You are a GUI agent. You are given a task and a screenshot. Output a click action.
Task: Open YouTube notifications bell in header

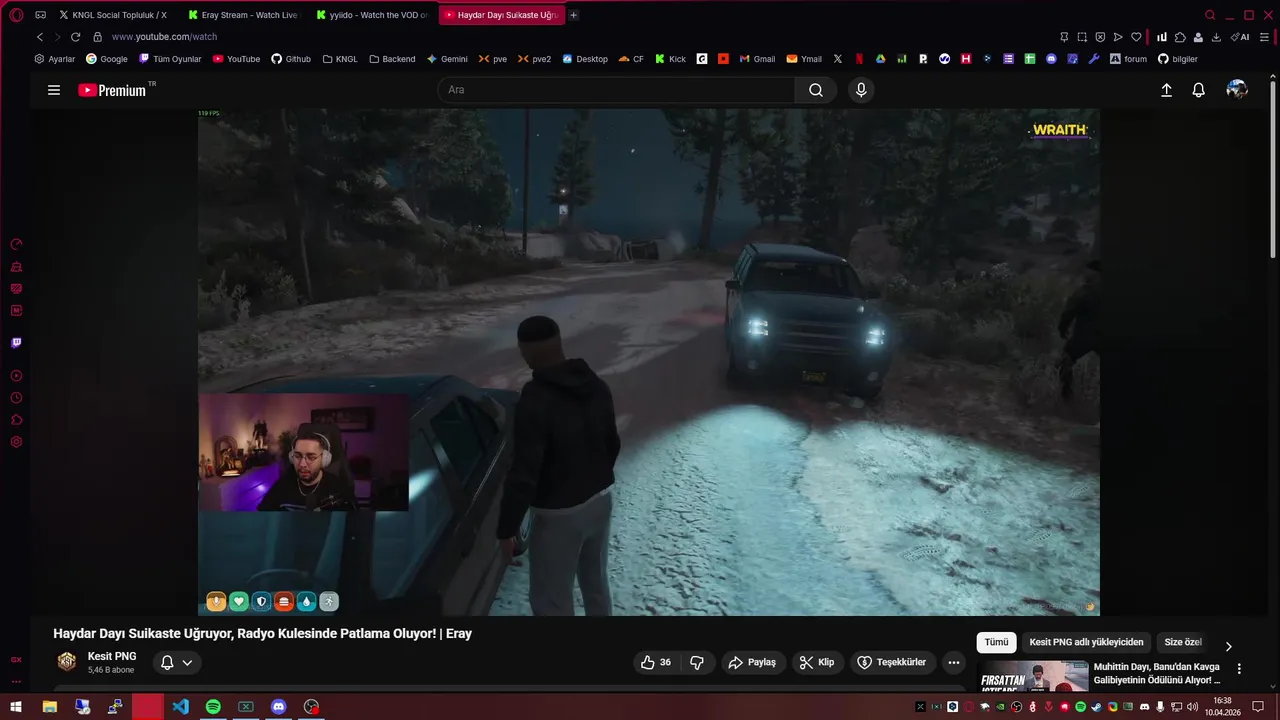tap(1198, 90)
